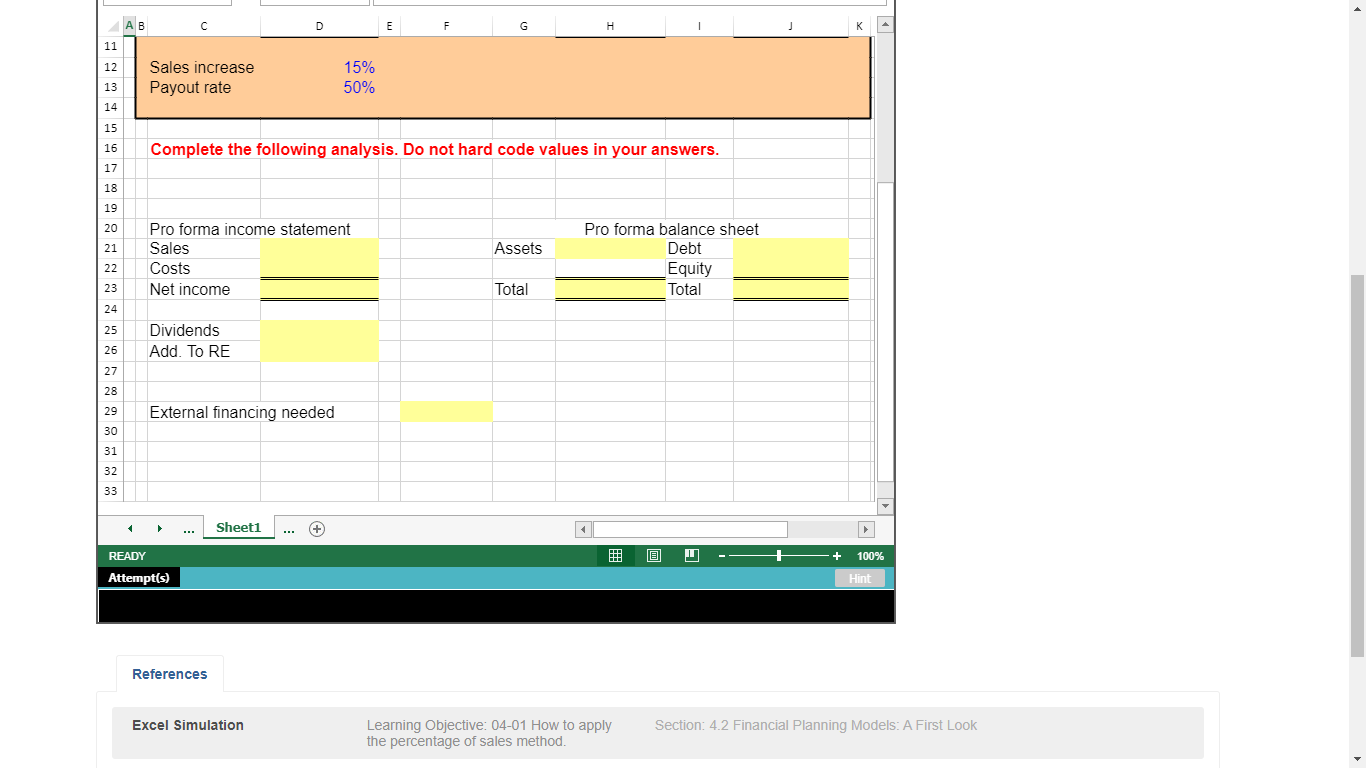Image resolution: width=1366 pixels, height=768 pixels.
Task: Switch to the Sheet1 tab
Action: 238,527
